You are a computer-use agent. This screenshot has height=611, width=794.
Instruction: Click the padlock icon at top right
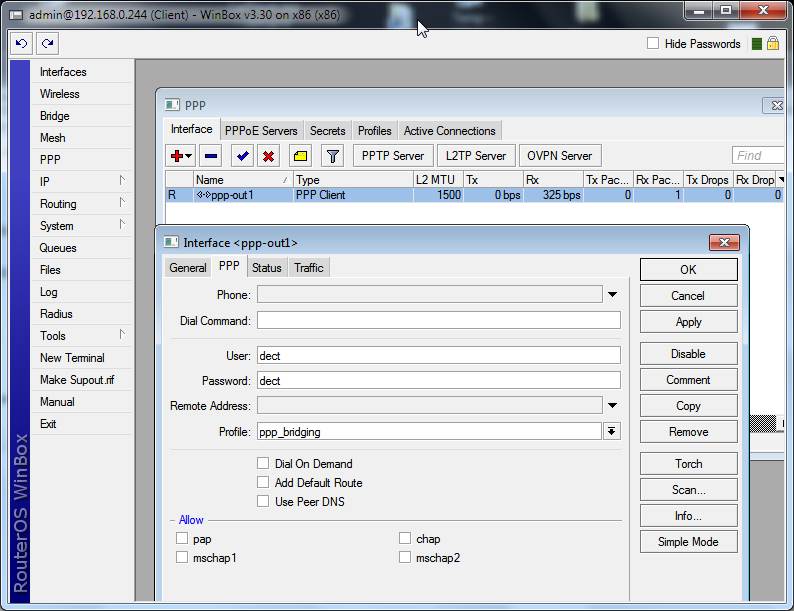[x=773, y=44]
